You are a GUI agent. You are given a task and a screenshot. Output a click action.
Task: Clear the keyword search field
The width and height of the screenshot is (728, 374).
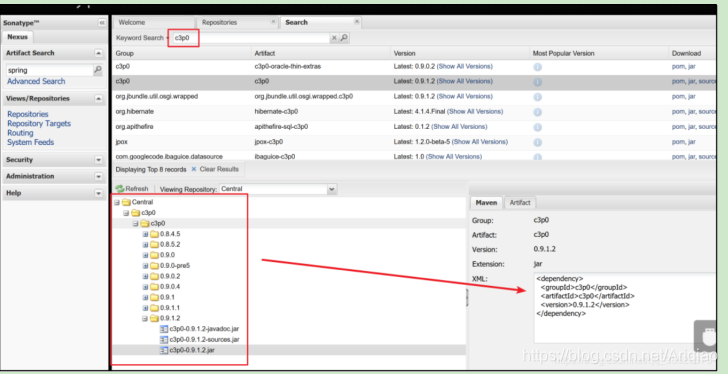[334, 38]
